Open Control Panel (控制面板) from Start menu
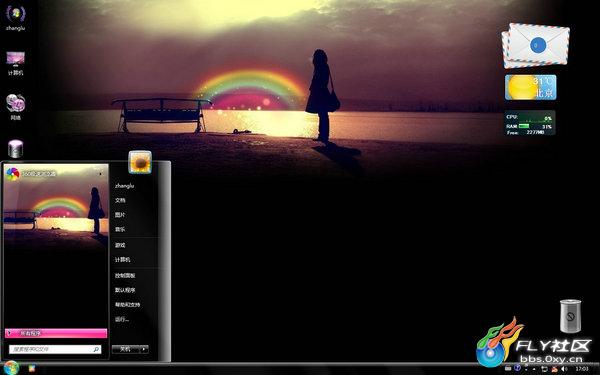This screenshot has width=600, height=375. [x=125, y=276]
